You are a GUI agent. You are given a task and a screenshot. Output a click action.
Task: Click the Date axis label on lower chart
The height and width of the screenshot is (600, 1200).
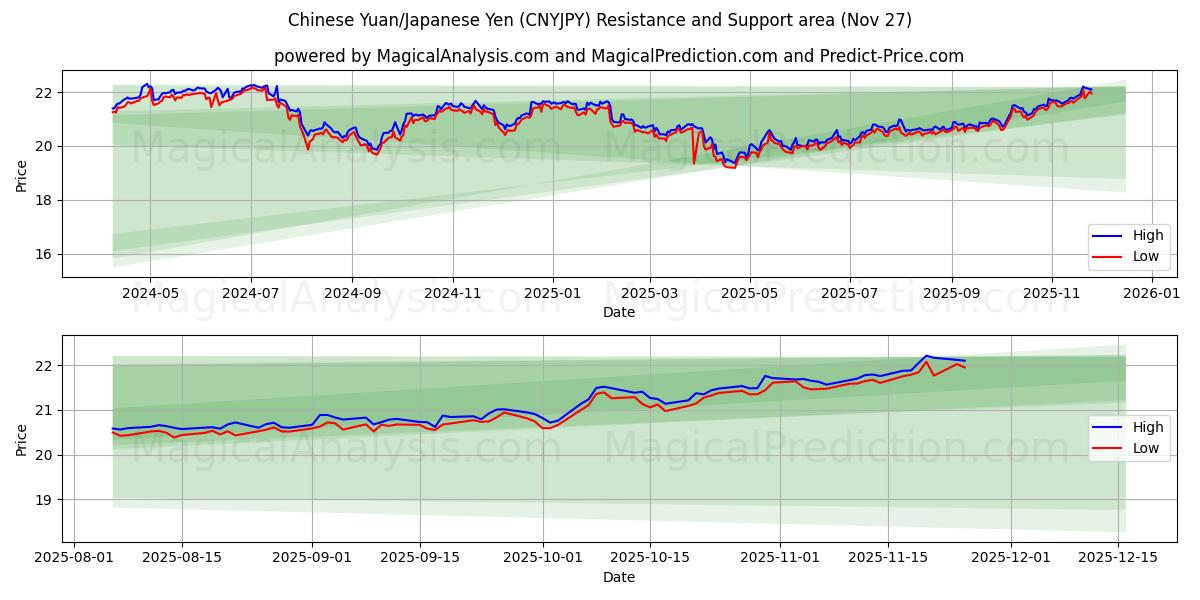click(621, 577)
